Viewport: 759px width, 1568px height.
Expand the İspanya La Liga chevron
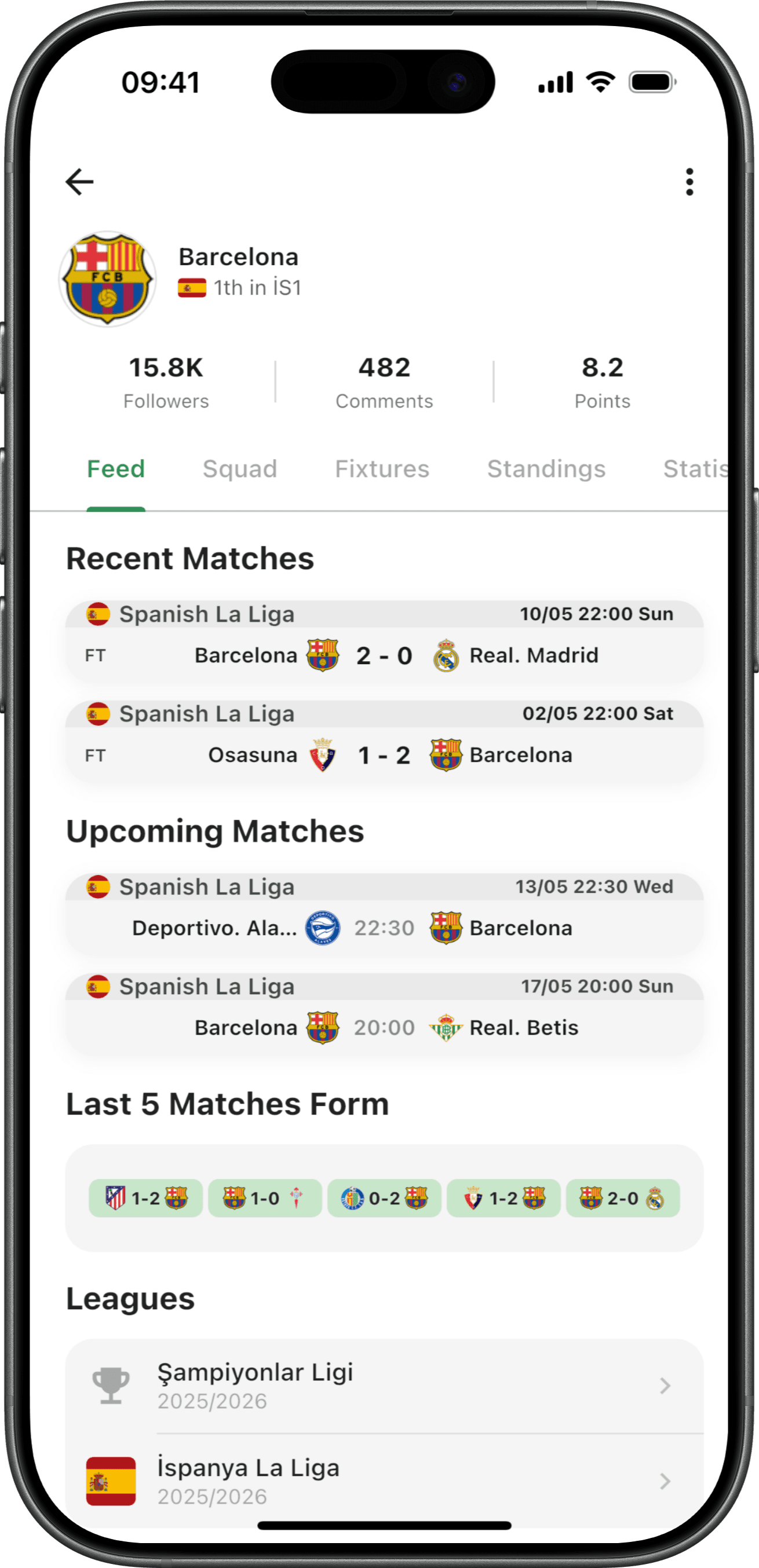point(665,1481)
